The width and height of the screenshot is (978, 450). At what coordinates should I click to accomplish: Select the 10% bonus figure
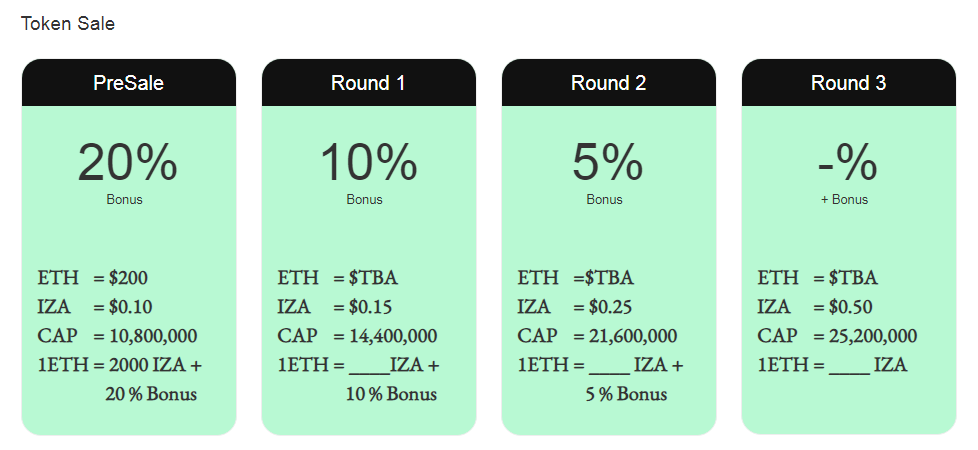pos(368,163)
